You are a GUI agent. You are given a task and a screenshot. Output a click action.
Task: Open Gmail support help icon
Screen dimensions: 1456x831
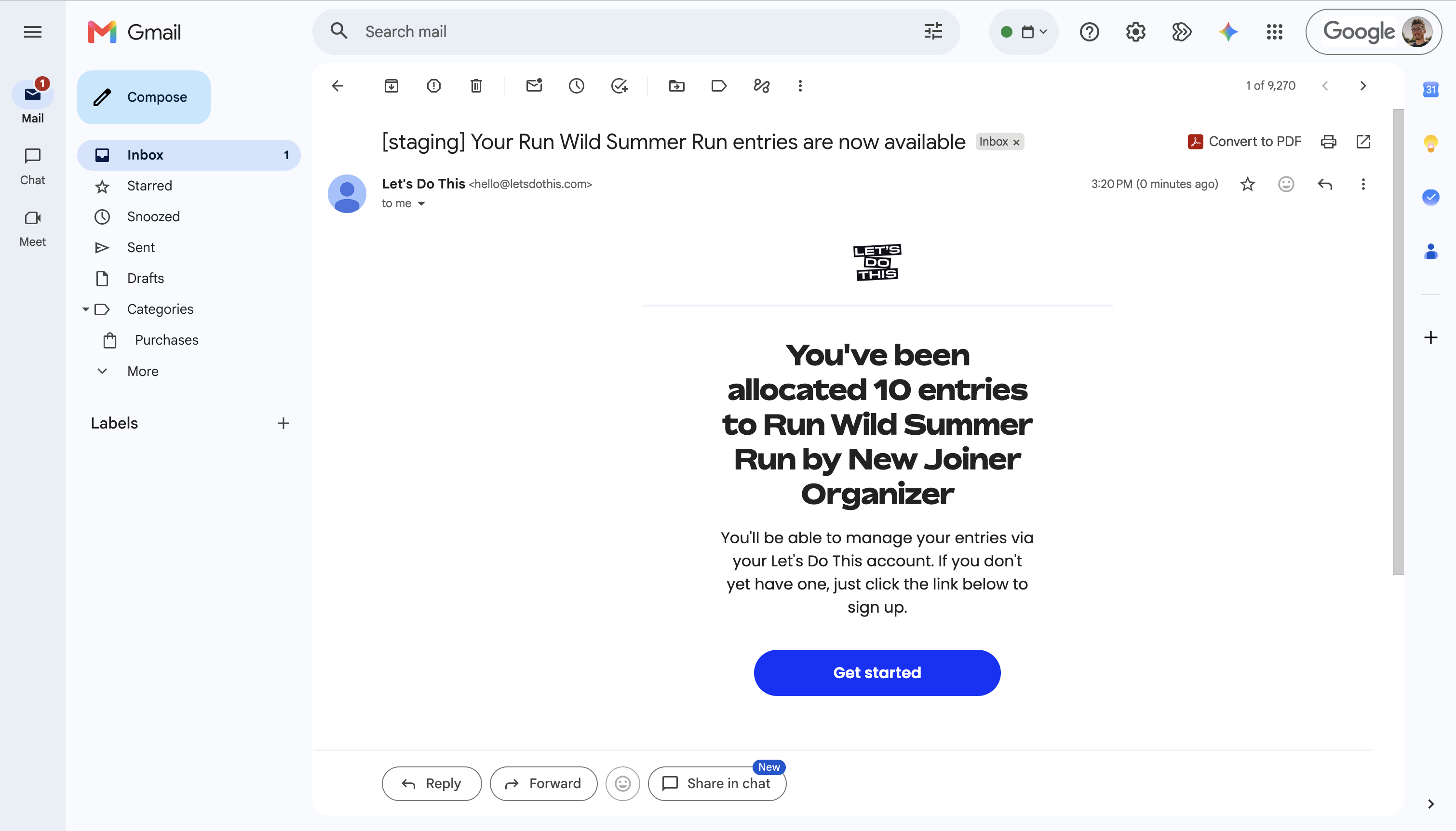click(1090, 32)
